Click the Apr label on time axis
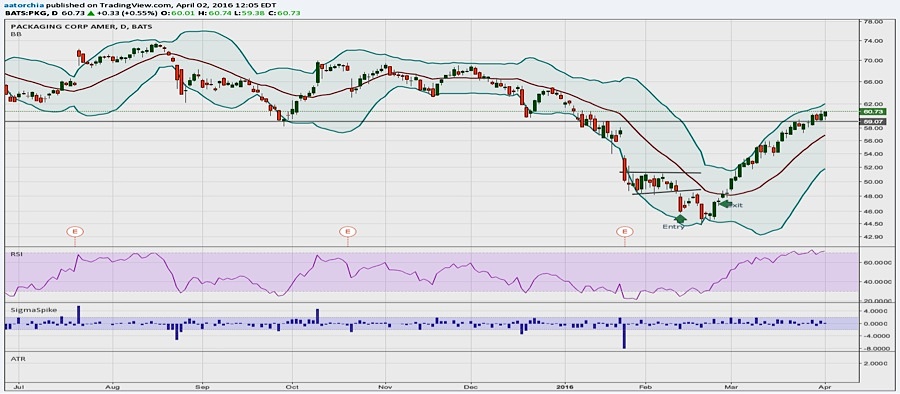Image resolution: width=900 pixels, height=394 pixels. pyautogui.click(x=826, y=388)
